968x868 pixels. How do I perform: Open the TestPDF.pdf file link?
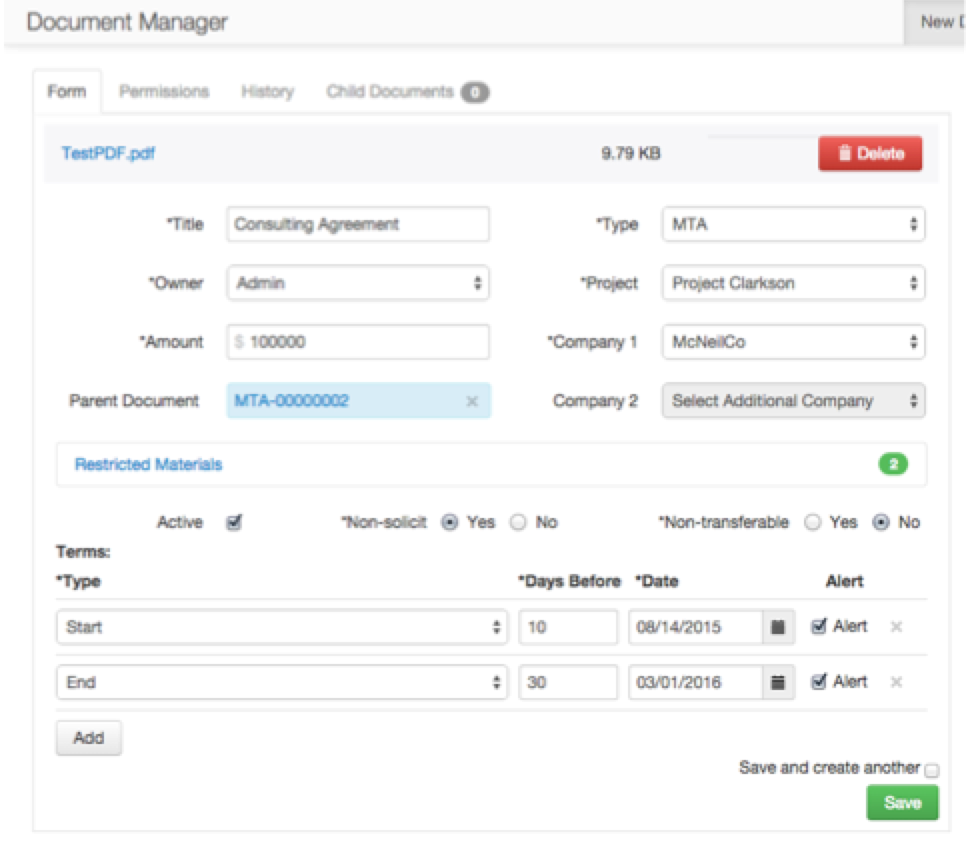click(109, 153)
